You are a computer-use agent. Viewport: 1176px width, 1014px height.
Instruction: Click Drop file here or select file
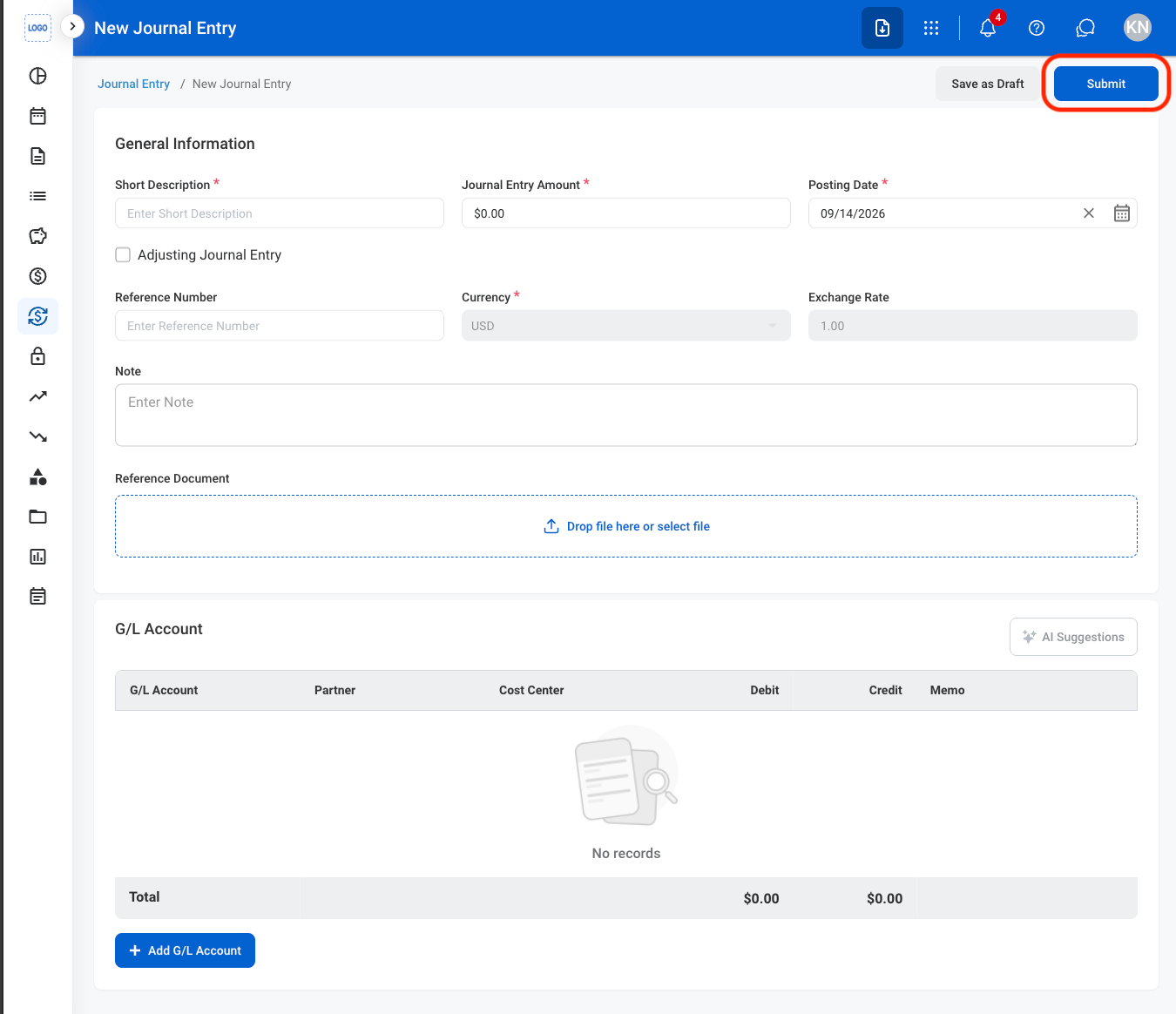coord(626,526)
